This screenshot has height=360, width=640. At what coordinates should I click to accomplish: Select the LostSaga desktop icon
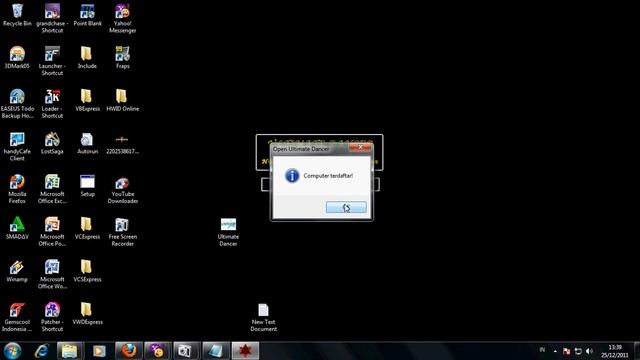pos(52,143)
